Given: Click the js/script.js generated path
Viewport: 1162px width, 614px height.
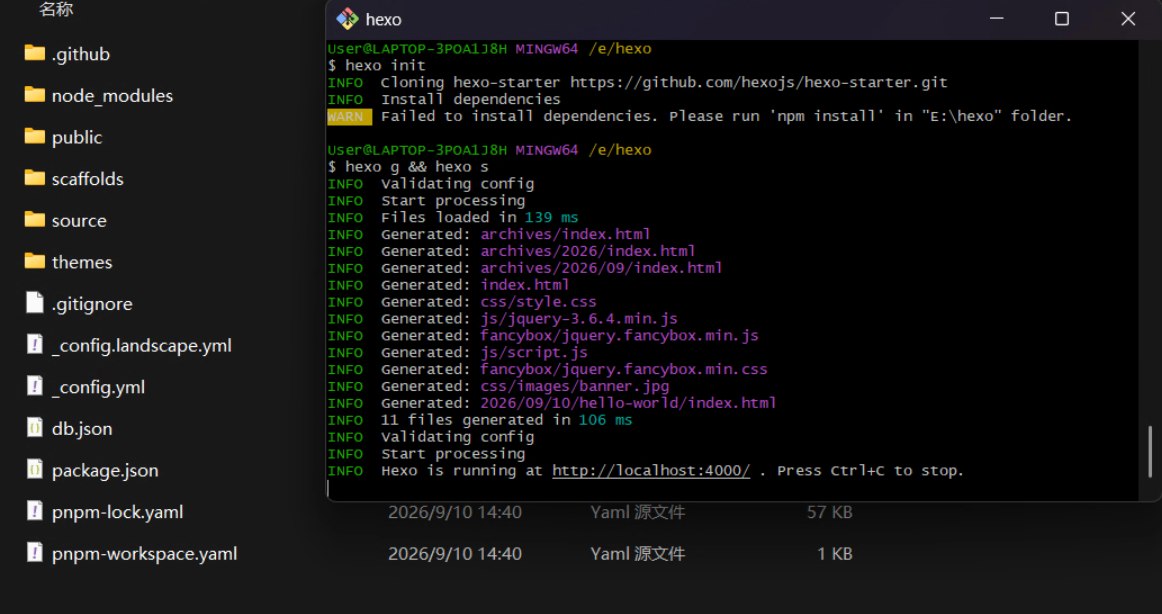Looking at the screenshot, I should pyautogui.click(x=534, y=353).
